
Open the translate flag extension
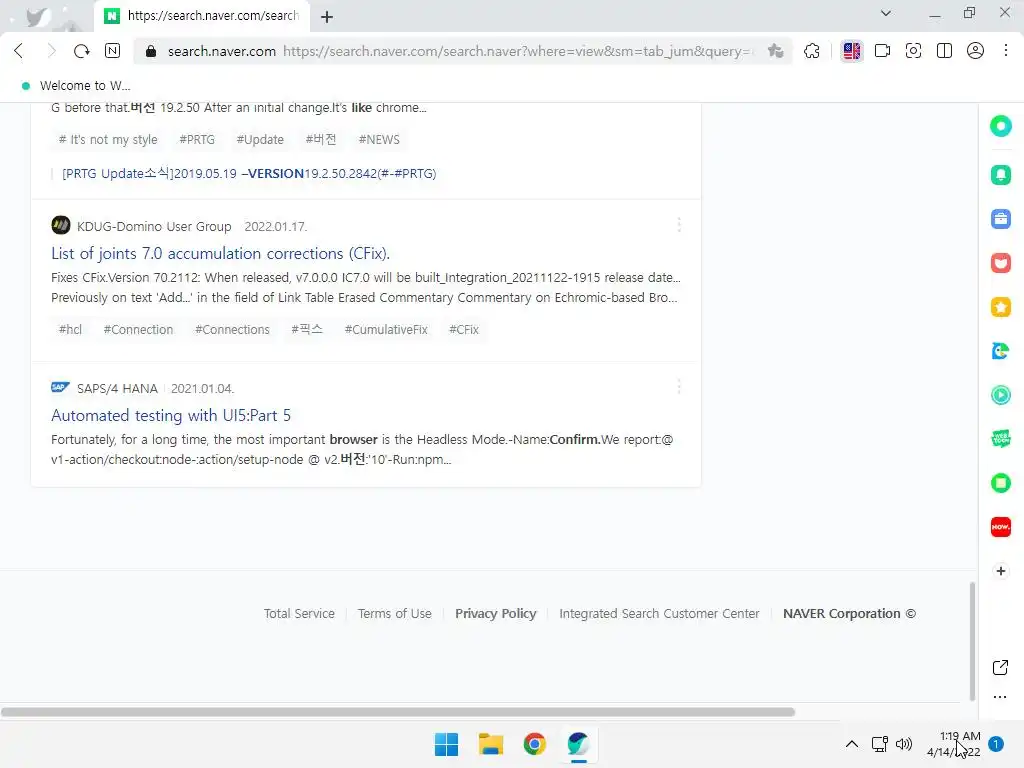[x=852, y=51]
